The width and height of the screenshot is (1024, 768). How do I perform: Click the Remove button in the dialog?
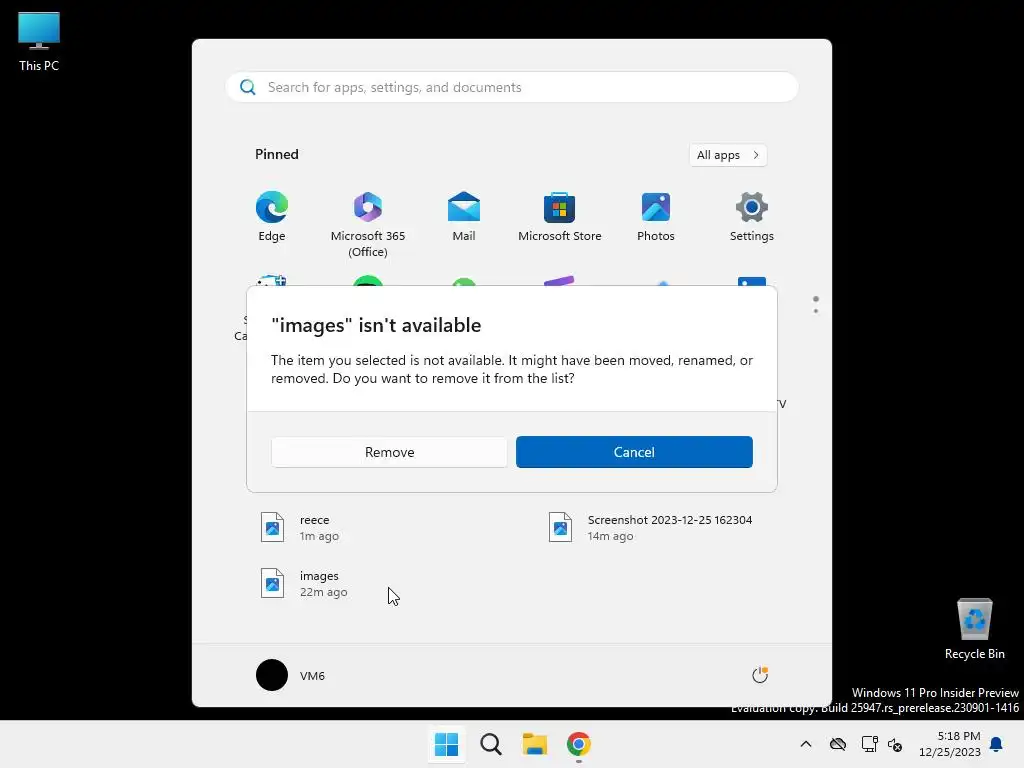coord(389,452)
